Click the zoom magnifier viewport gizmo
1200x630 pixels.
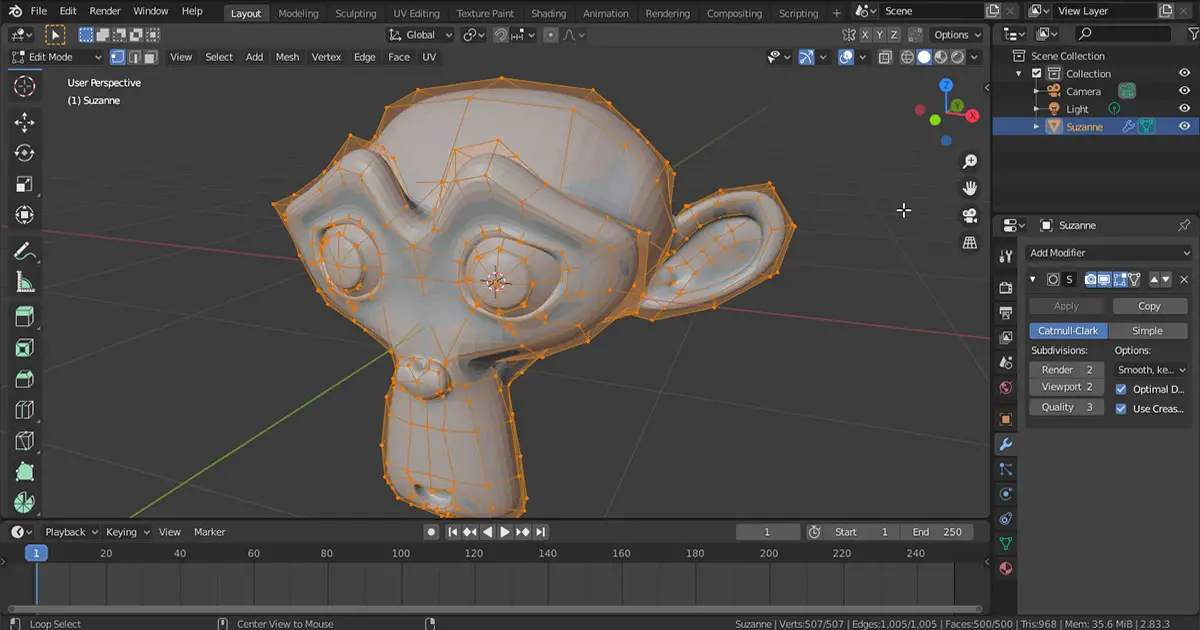click(969, 162)
